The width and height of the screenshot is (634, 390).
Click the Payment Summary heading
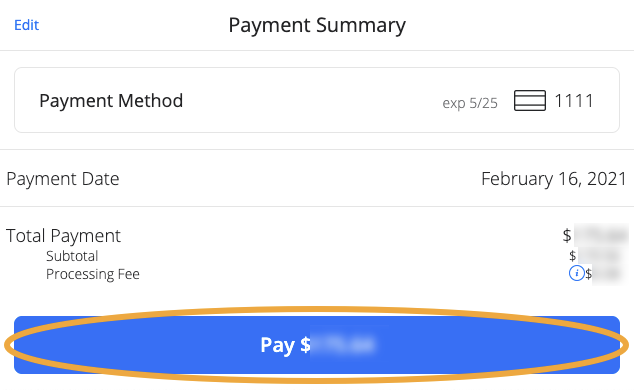pos(317,25)
